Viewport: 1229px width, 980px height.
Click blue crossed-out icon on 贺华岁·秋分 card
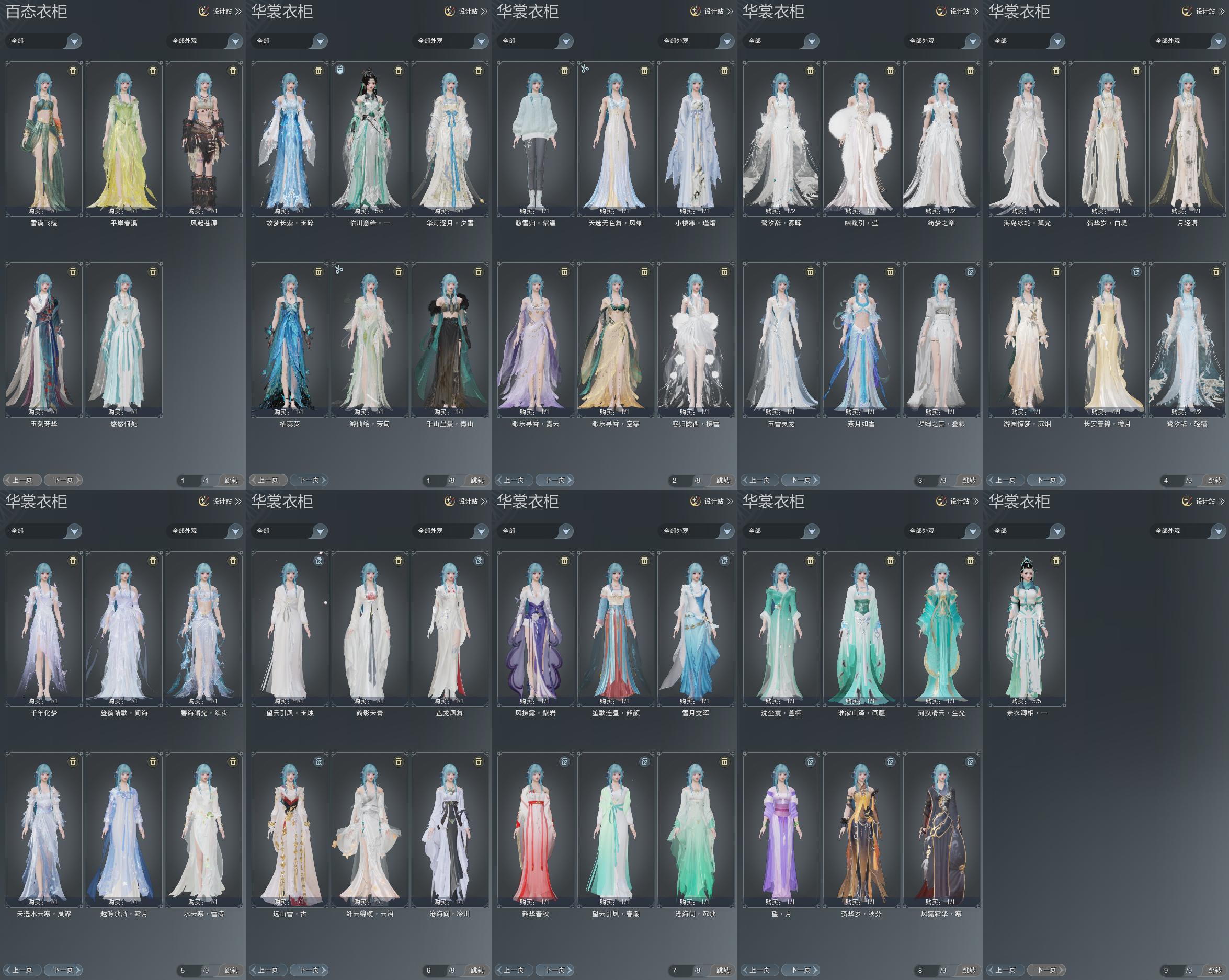(x=890, y=761)
